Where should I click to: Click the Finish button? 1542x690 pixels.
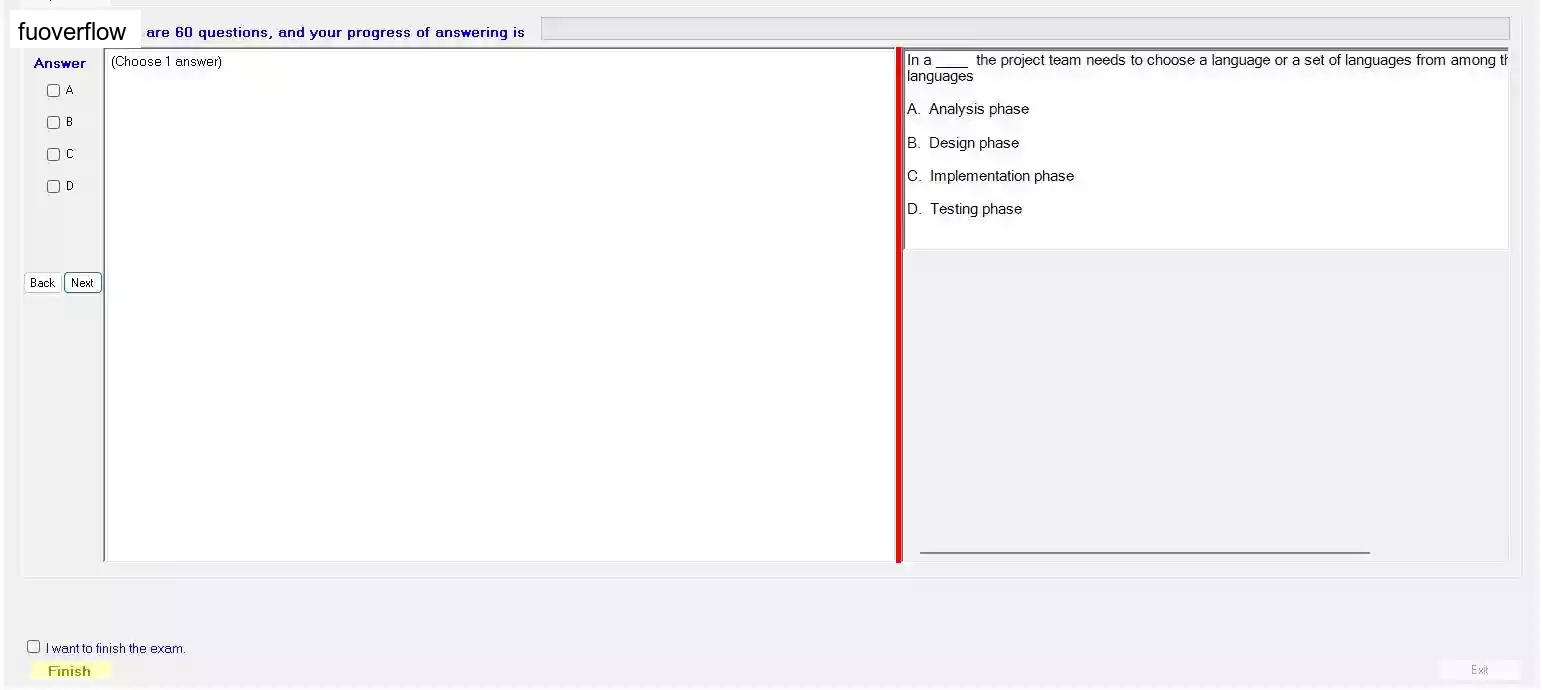[69, 671]
